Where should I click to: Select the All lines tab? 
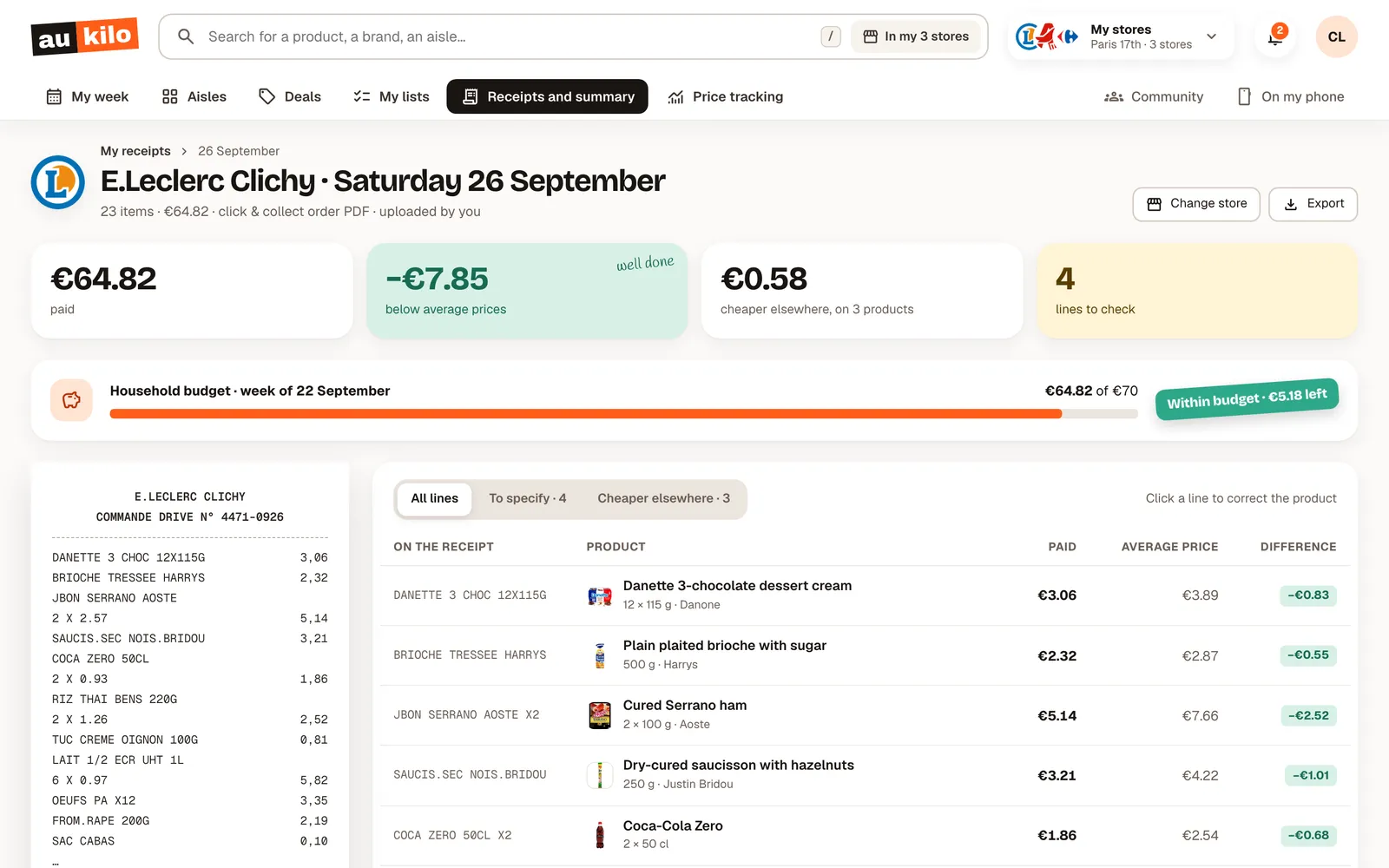coord(434,499)
